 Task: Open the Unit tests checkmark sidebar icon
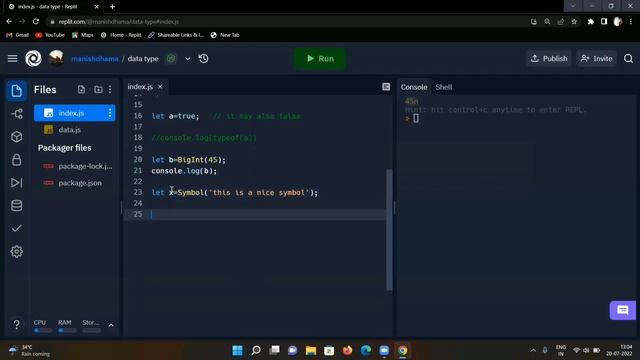tap(16, 228)
